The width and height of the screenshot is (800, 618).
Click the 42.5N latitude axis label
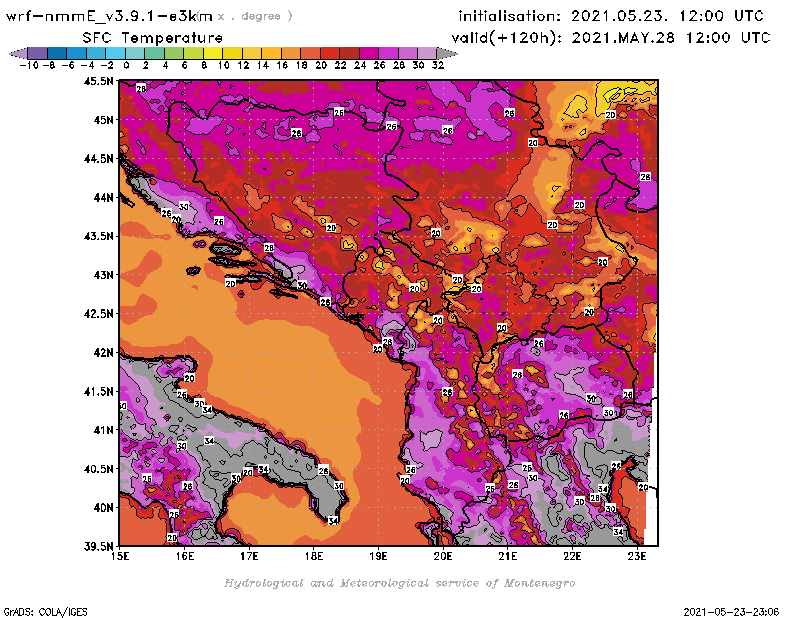(x=99, y=314)
